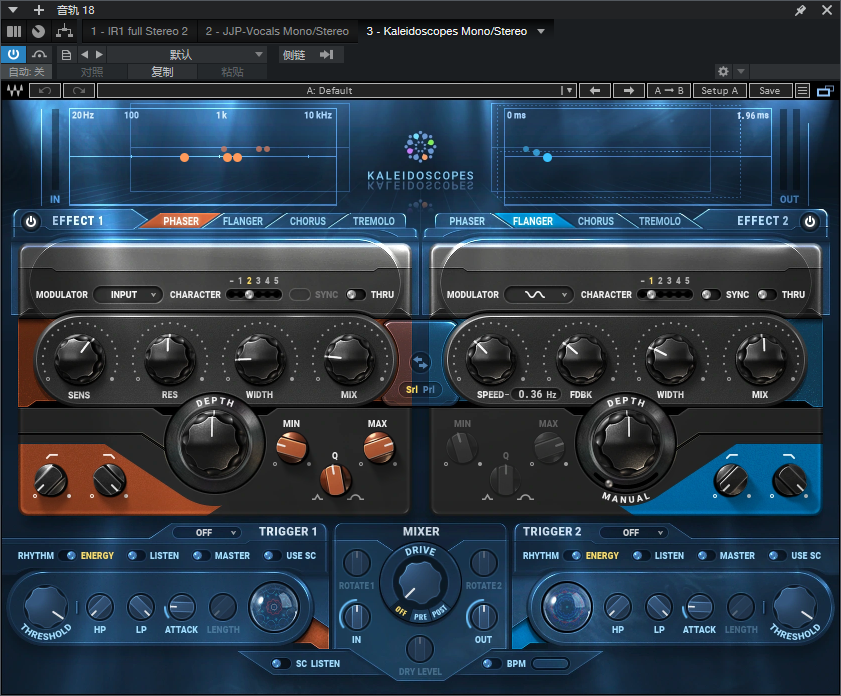841x696 pixels.
Task: Load next preset with right arrow
Action: [629, 91]
